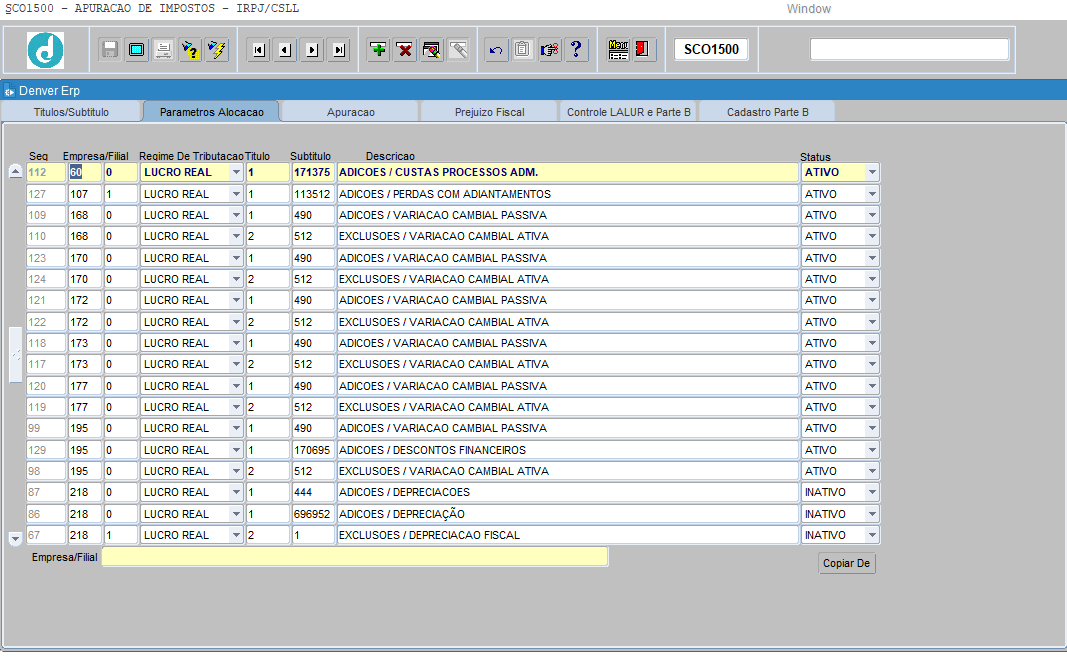Click the Undo arrow icon
The height and width of the screenshot is (657, 1067).
[x=496, y=50]
